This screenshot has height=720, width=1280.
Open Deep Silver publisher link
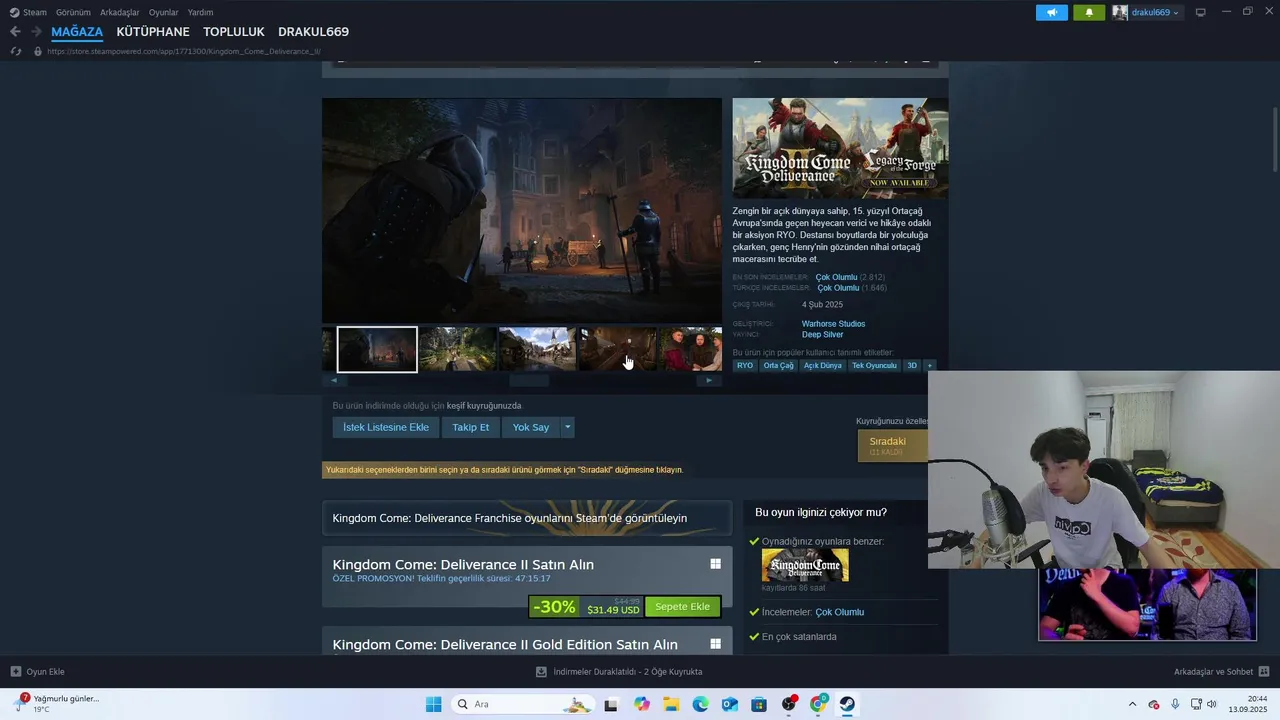[x=822, y=335]
